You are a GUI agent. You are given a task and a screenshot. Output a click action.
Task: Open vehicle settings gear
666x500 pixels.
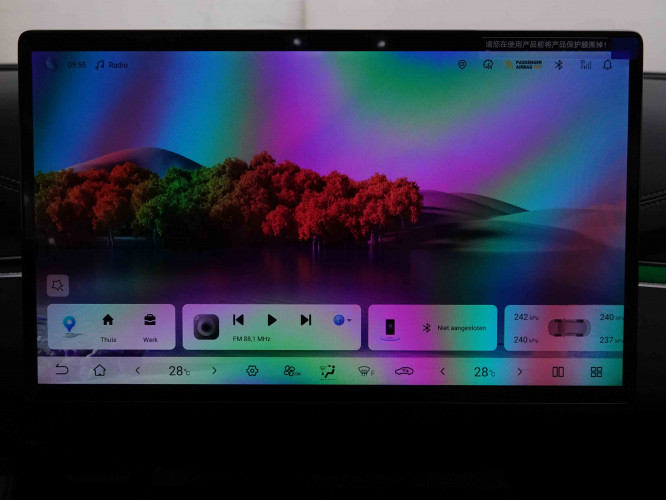click(x=252, y=371)
